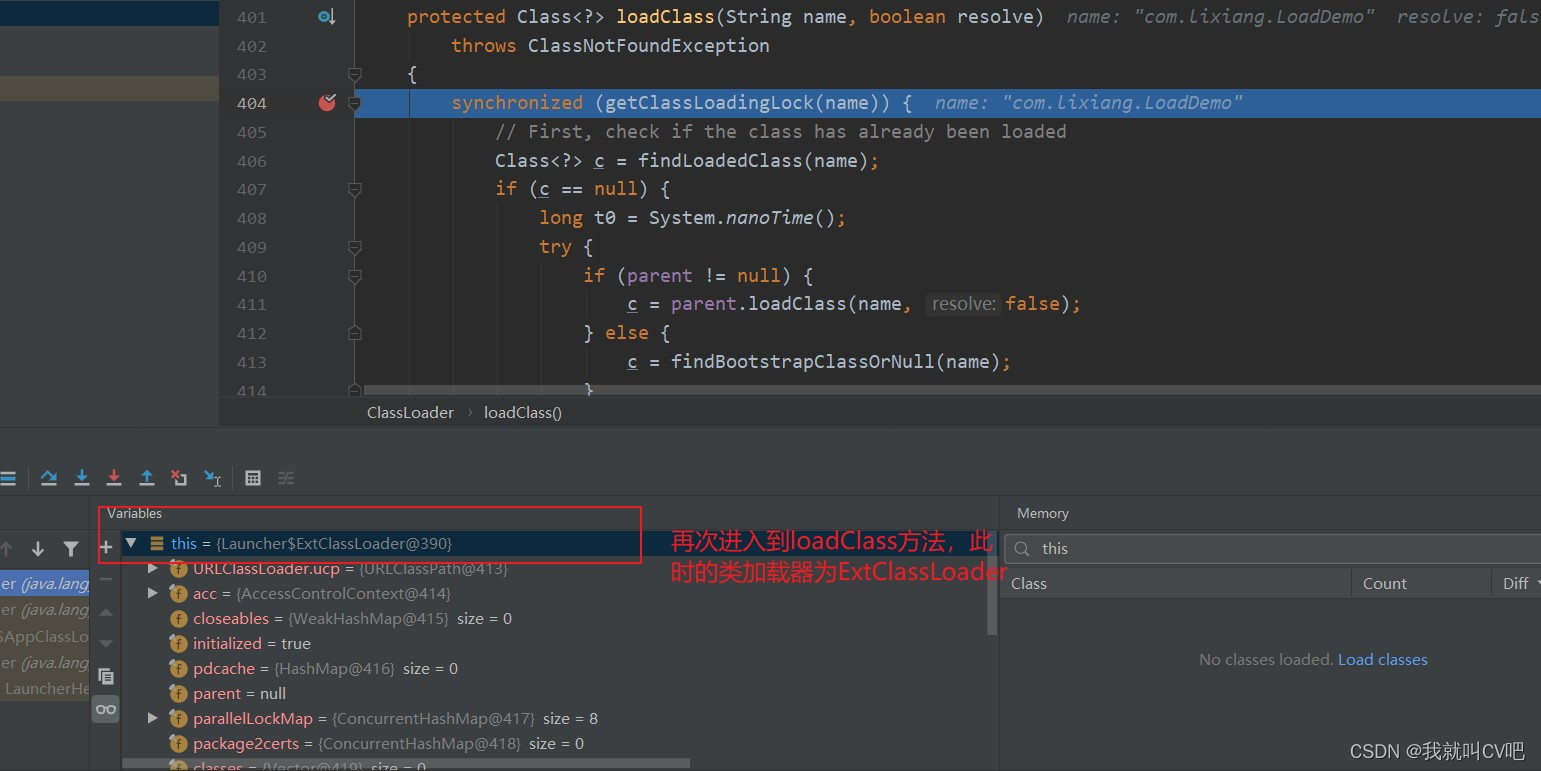Open the Evaluate Expression calculator icon
Viewport: 1541px width, 771px height.
253,478
